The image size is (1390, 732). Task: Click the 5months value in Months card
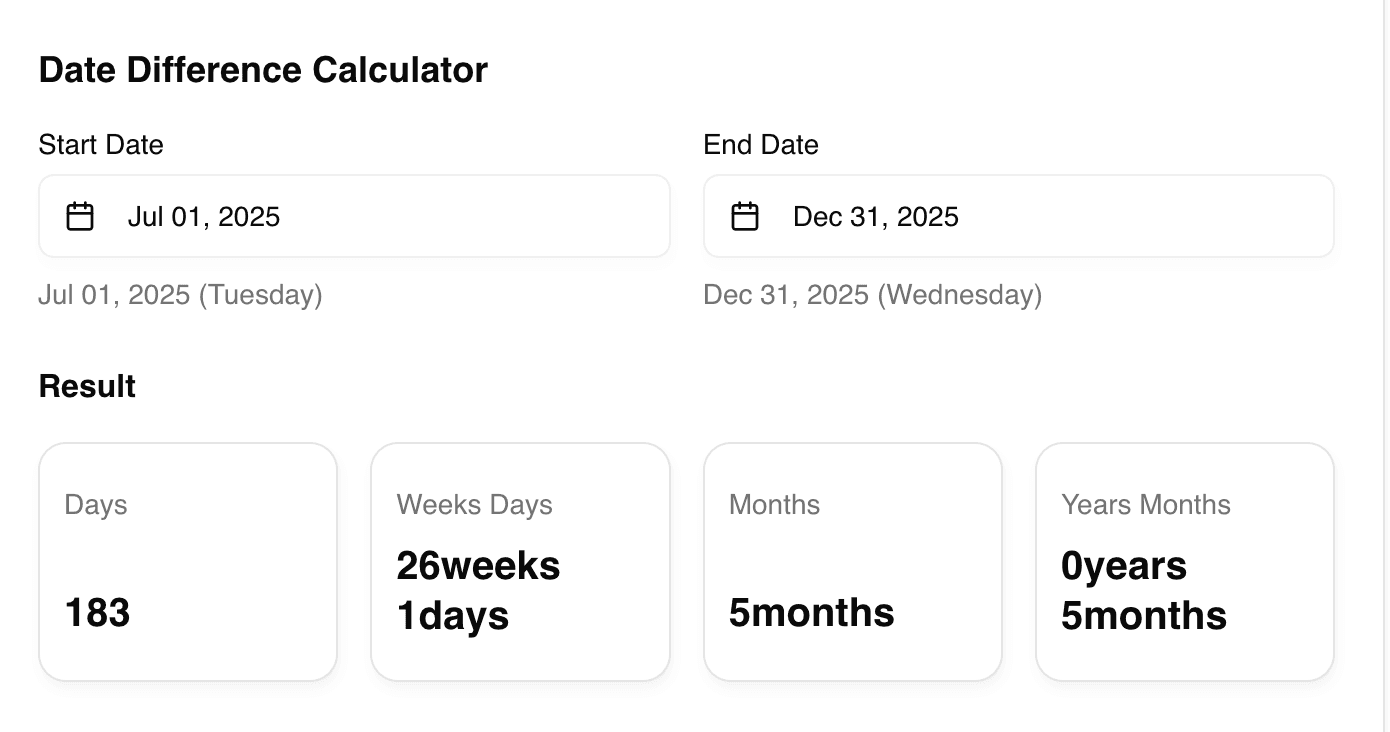[x=811, y=612]
